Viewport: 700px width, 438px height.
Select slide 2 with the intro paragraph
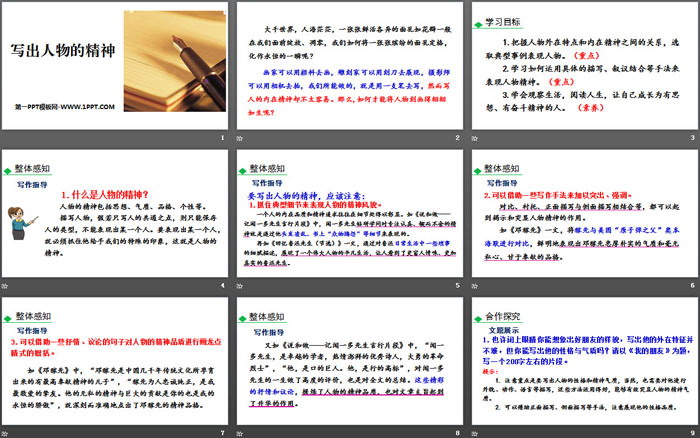point(348,72)
